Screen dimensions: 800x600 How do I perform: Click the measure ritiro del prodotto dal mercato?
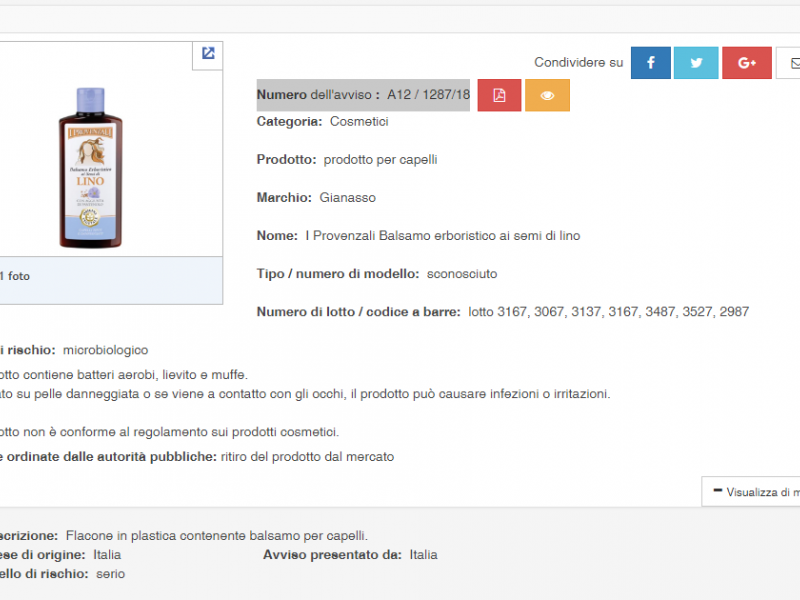point(307,457)
